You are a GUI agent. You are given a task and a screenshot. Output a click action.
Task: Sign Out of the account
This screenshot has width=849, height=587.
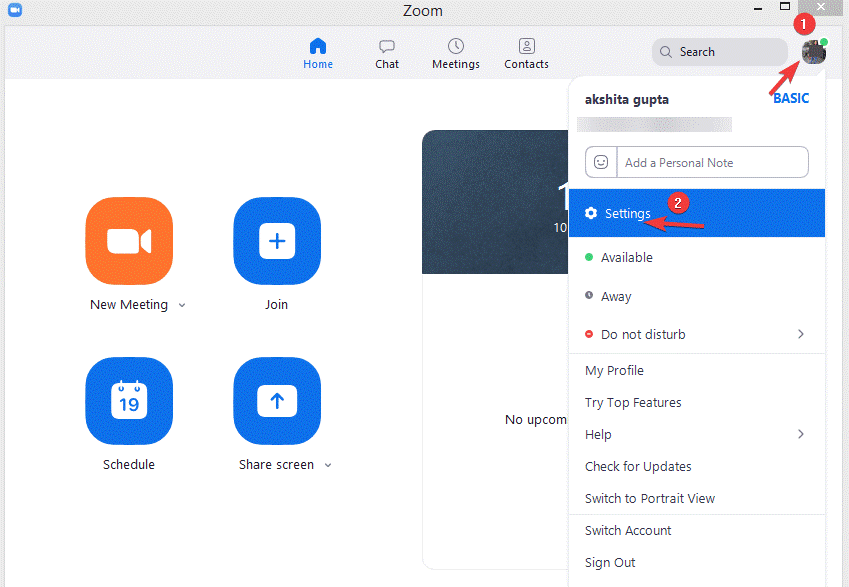[610, 562]
